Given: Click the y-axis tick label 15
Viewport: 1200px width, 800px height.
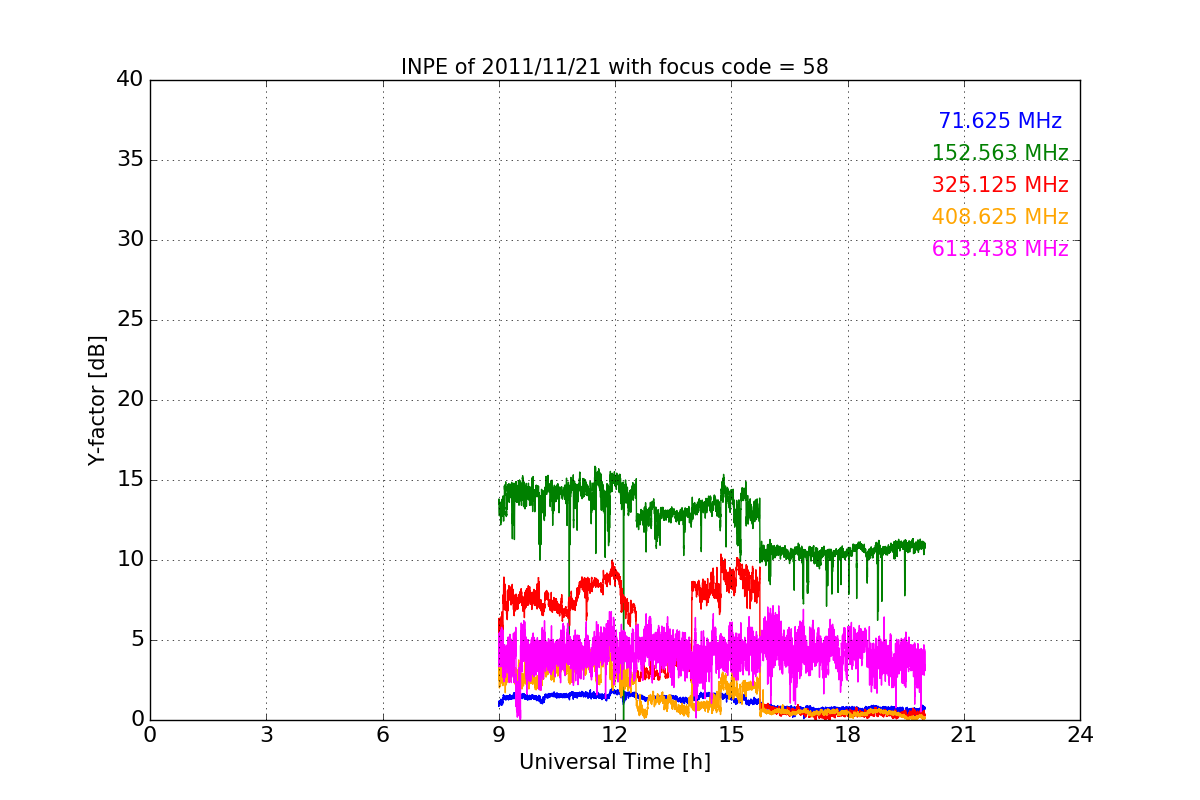Looking at the screenshot, I should click(130, 480).
